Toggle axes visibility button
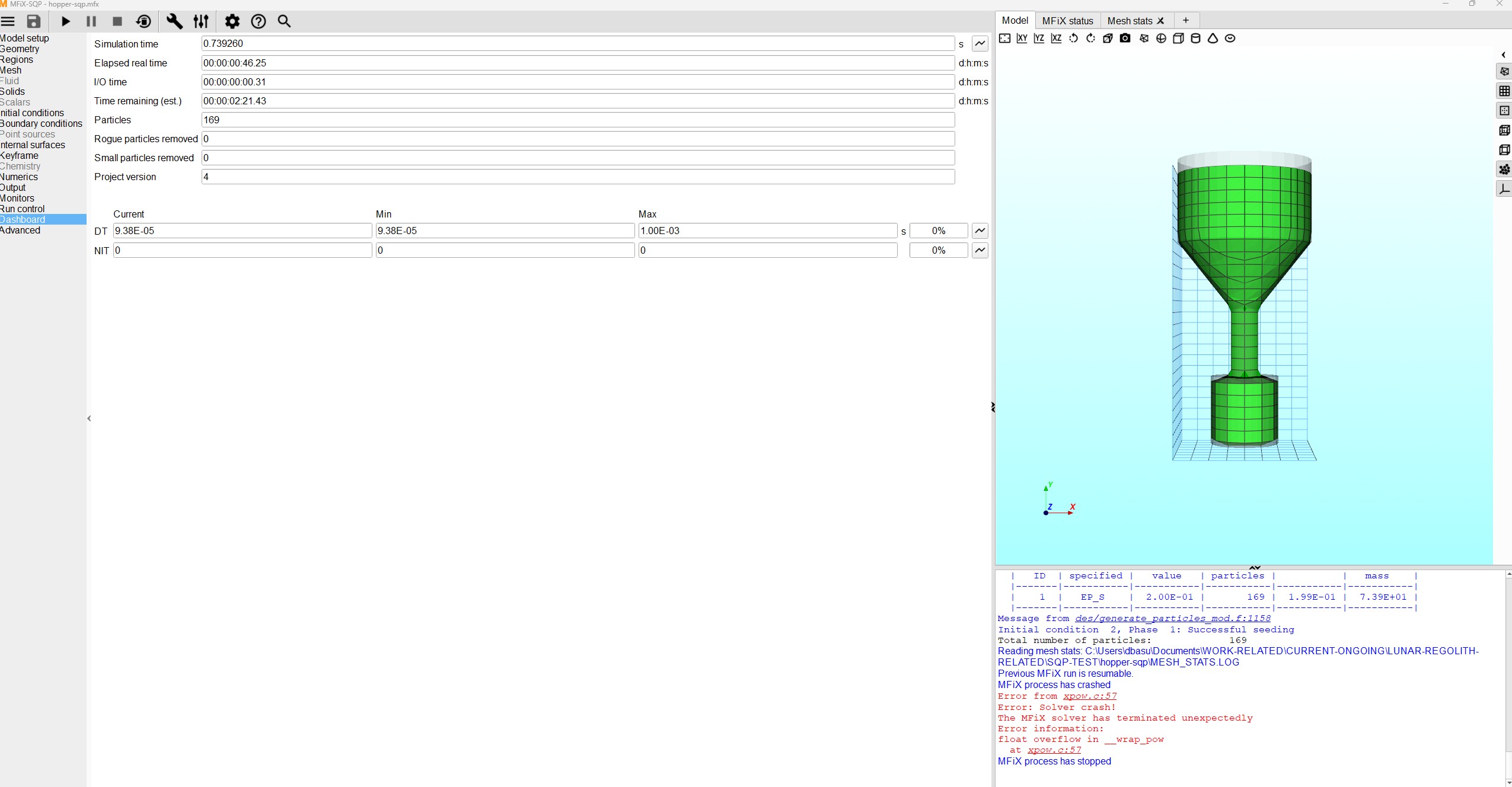This screenshot has height=787, width=1512. pos(1504,189)
